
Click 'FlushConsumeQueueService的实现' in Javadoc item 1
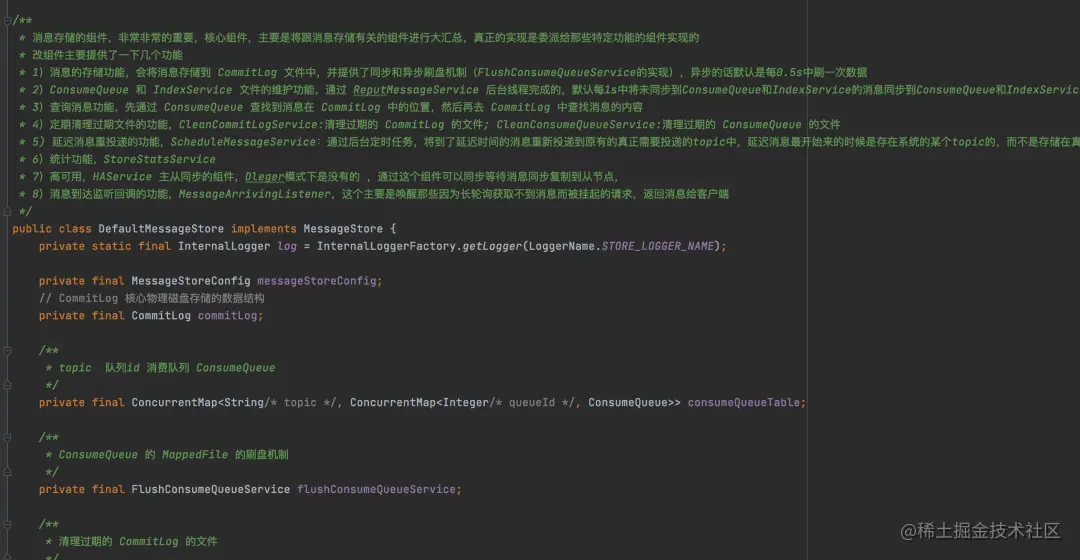pos(574,72)
